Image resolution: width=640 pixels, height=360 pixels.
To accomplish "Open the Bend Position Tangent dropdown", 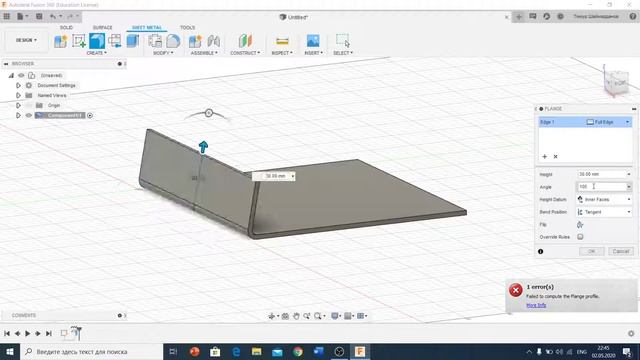I will [x=604, y=212].
